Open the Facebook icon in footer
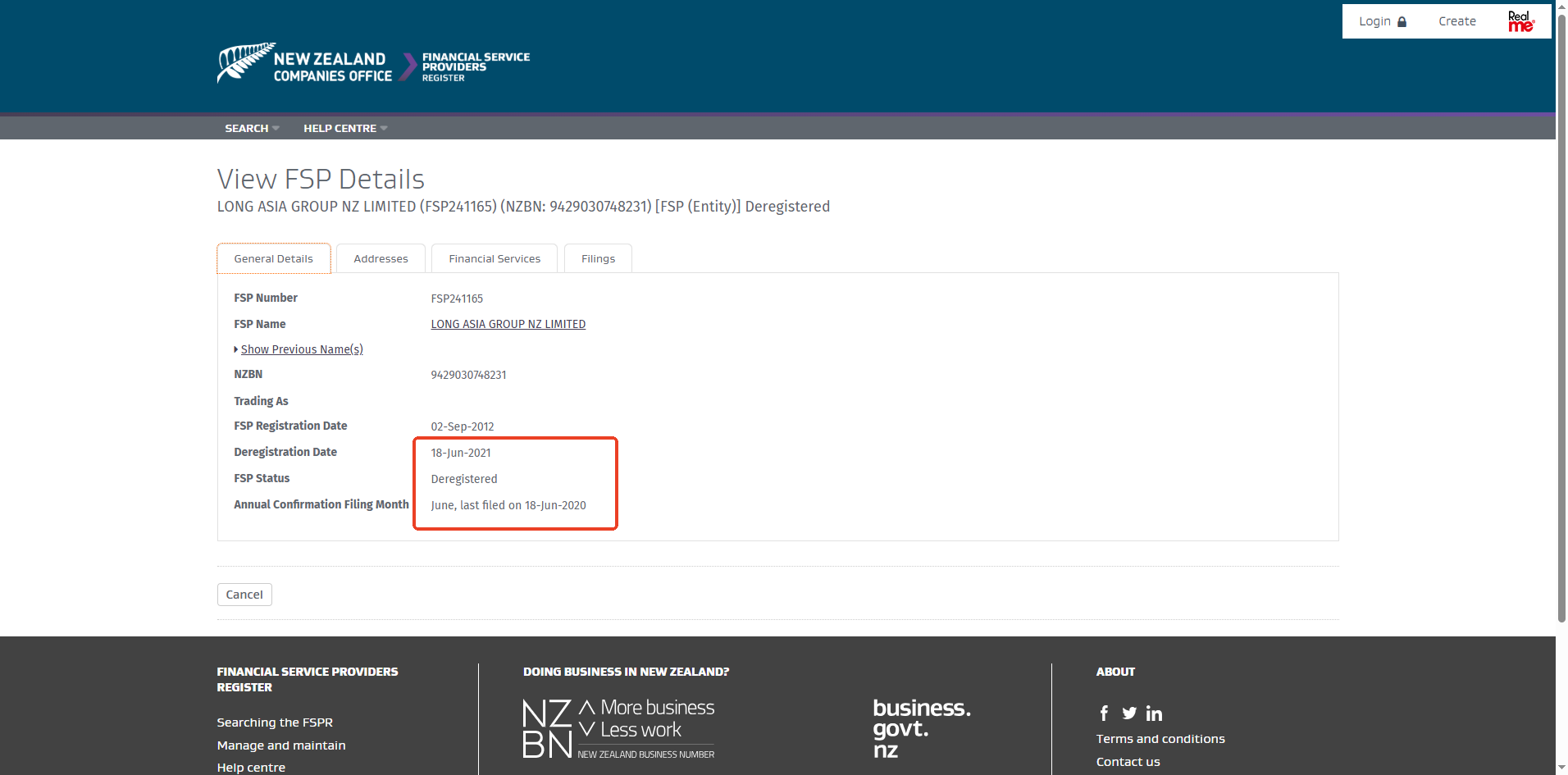Viewport: 1568px width, 775px height. click(x=1104, y=713)
